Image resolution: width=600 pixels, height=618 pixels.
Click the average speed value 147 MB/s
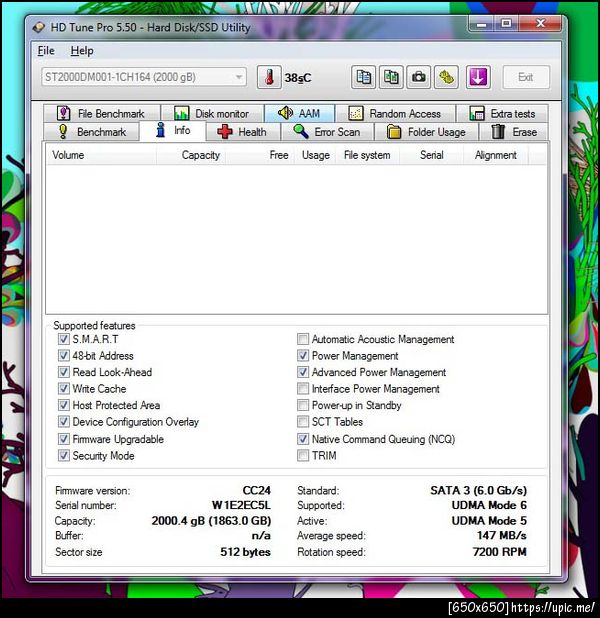tap(501, 535)
